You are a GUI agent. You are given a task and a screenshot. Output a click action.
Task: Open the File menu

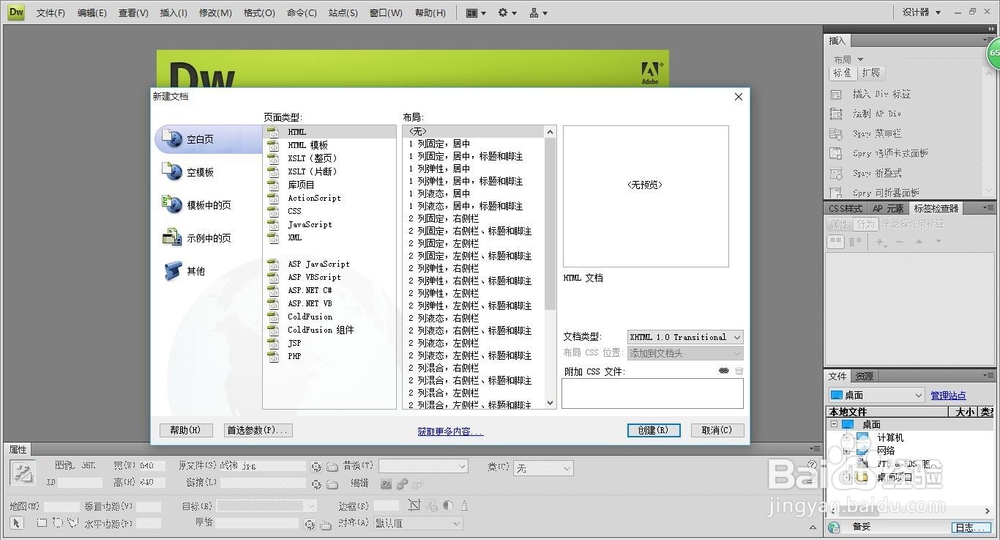tap(50, 13)
